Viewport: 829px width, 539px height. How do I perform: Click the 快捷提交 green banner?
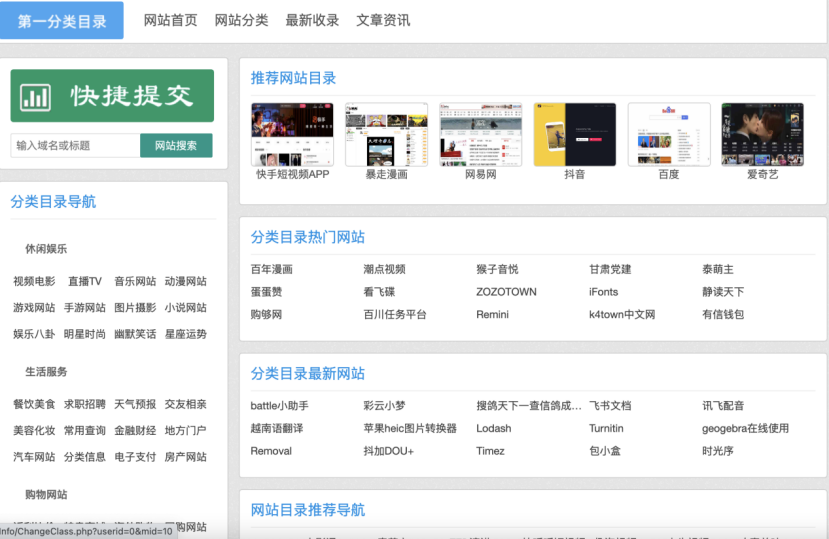pyautogui.click(x=112, y=96)
